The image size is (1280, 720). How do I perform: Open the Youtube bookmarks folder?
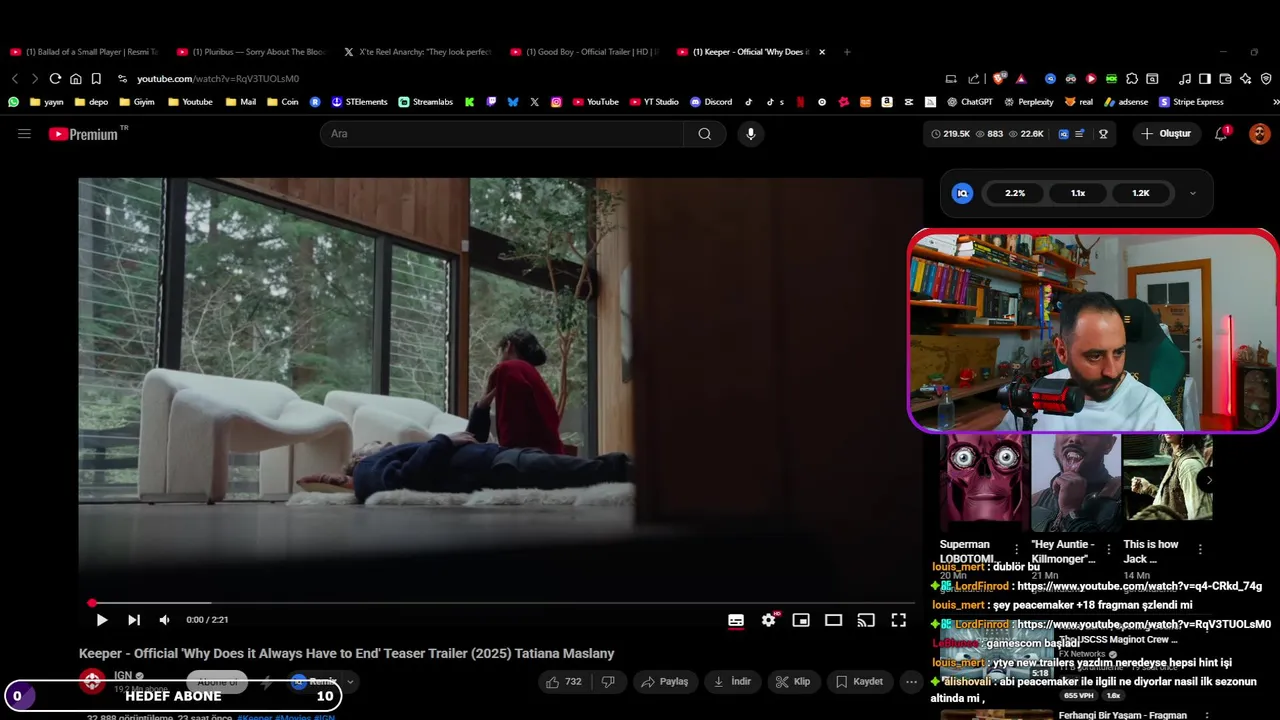click(x=190, y=102)
